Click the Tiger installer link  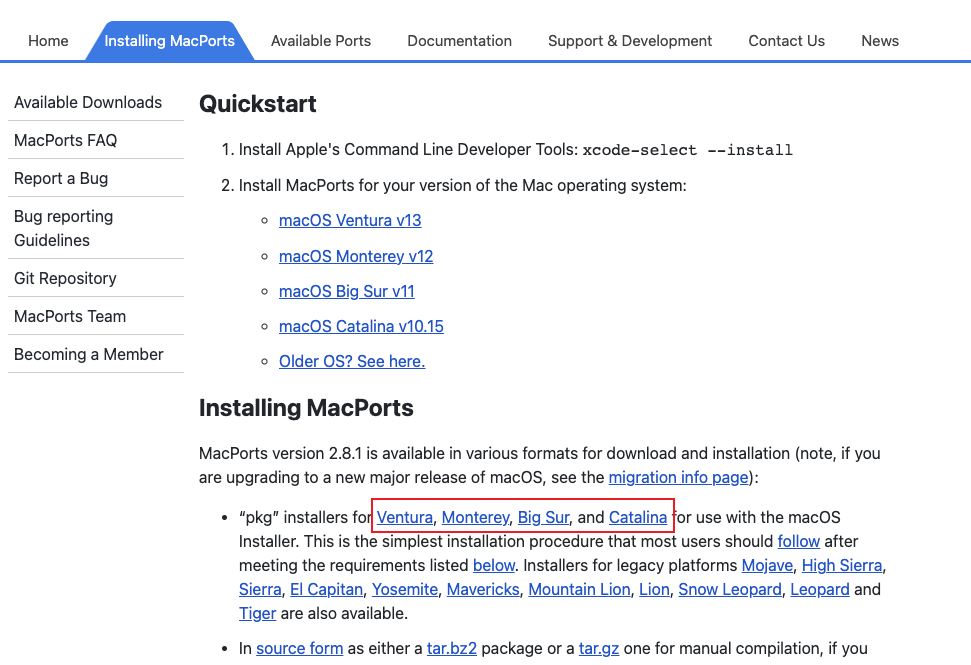click(258, 614)
